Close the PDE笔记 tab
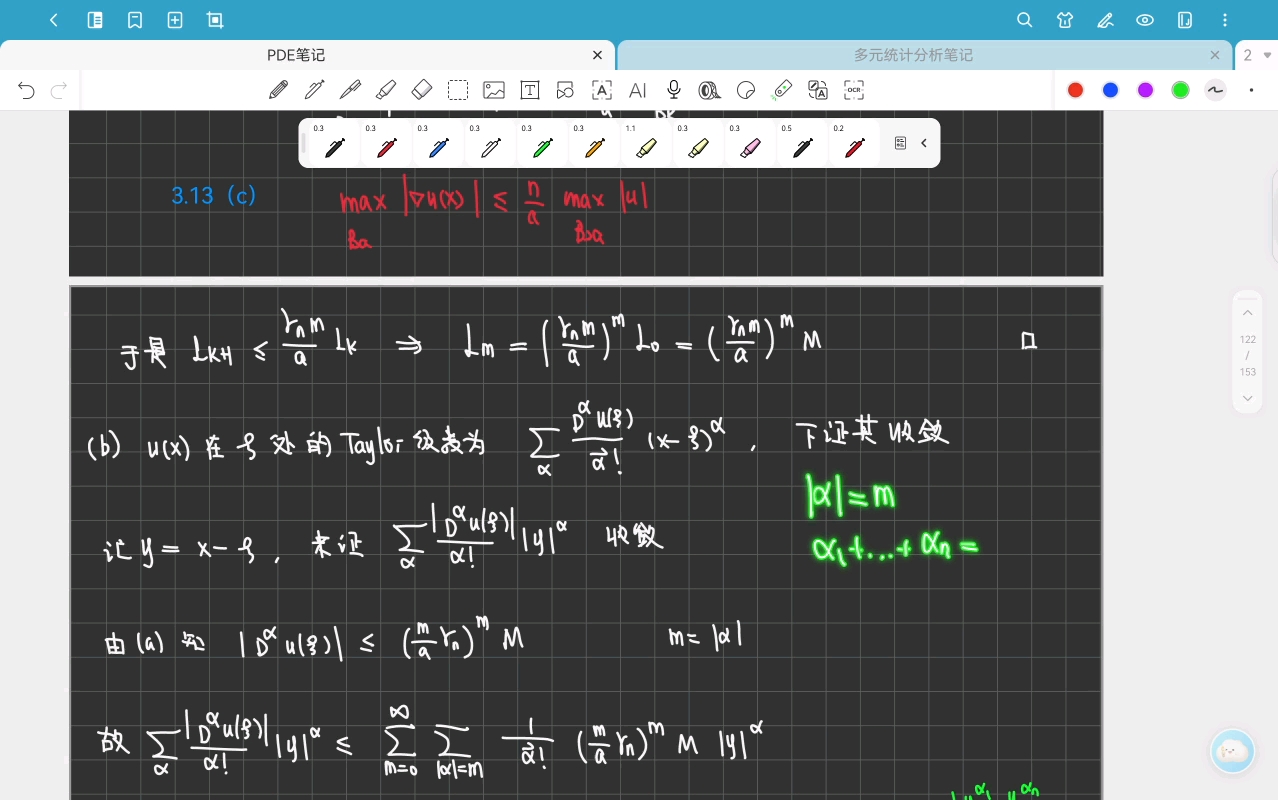 [x=598, y=55]
